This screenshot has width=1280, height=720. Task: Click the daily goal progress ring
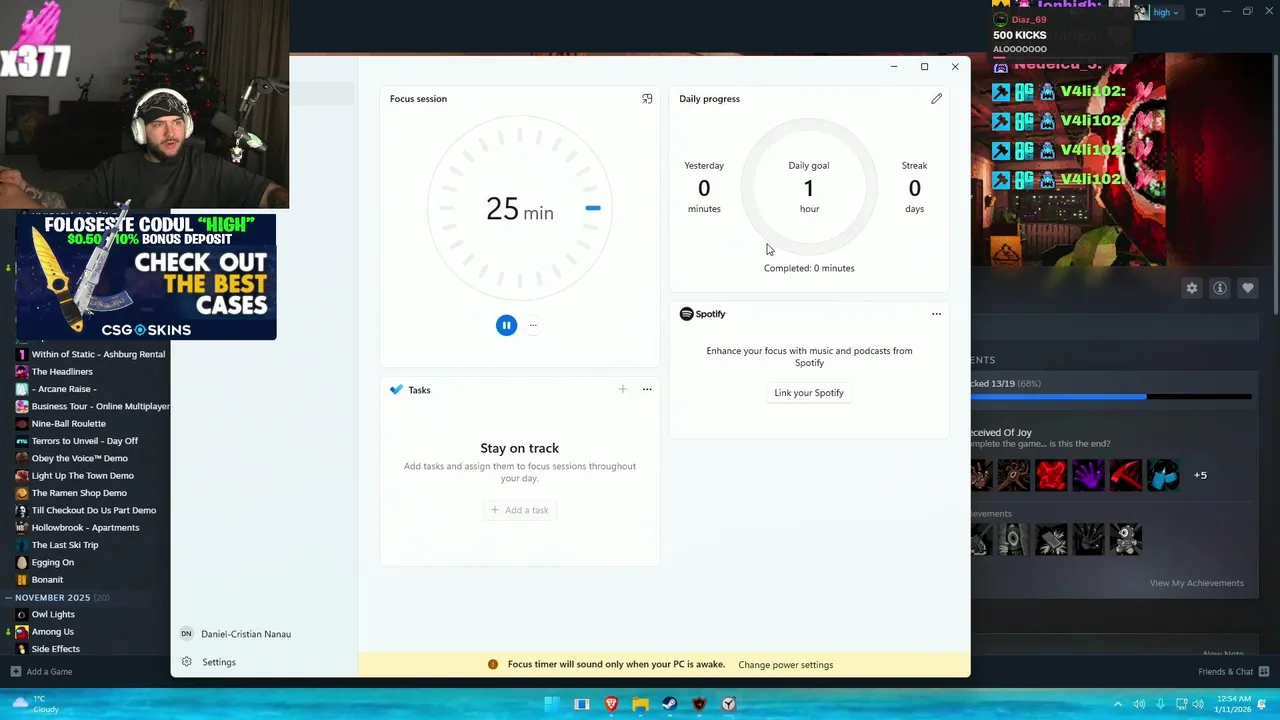[x=809, y=188]
